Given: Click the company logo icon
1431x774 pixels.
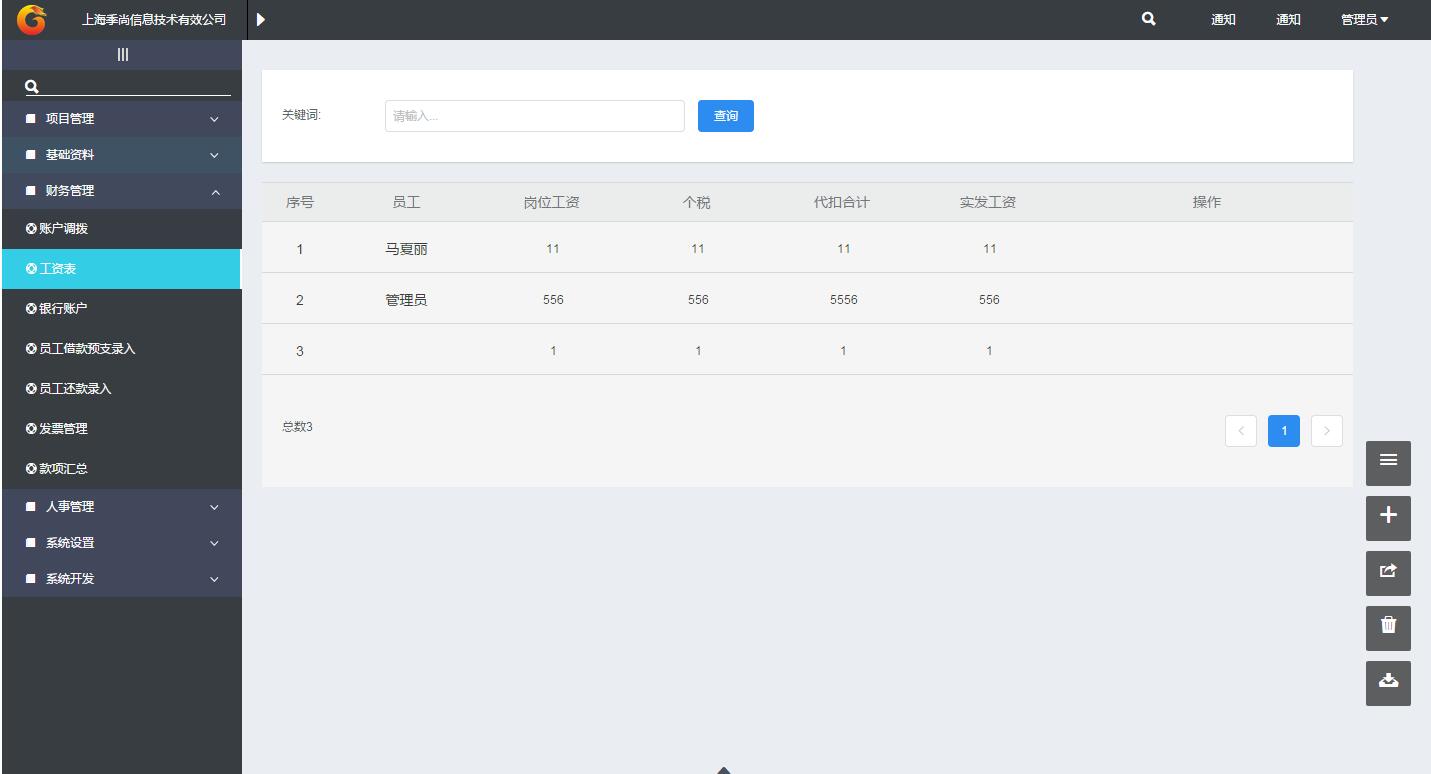Looking at the screenshot, I should point(31,19).
